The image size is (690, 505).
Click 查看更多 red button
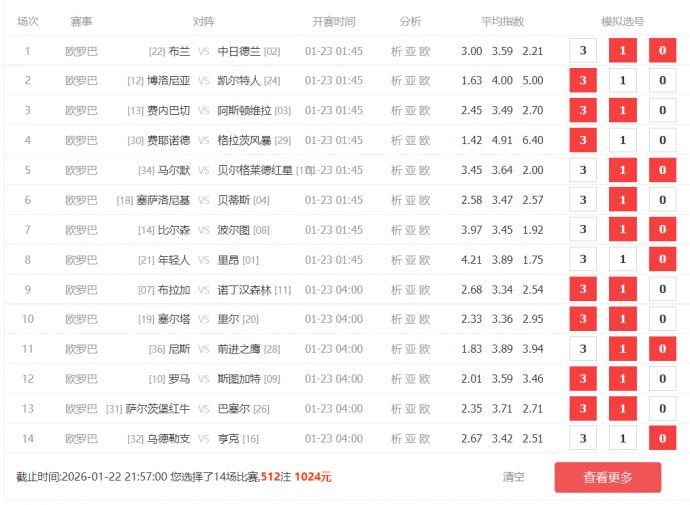pyautogui.click(x=607, y=477)
